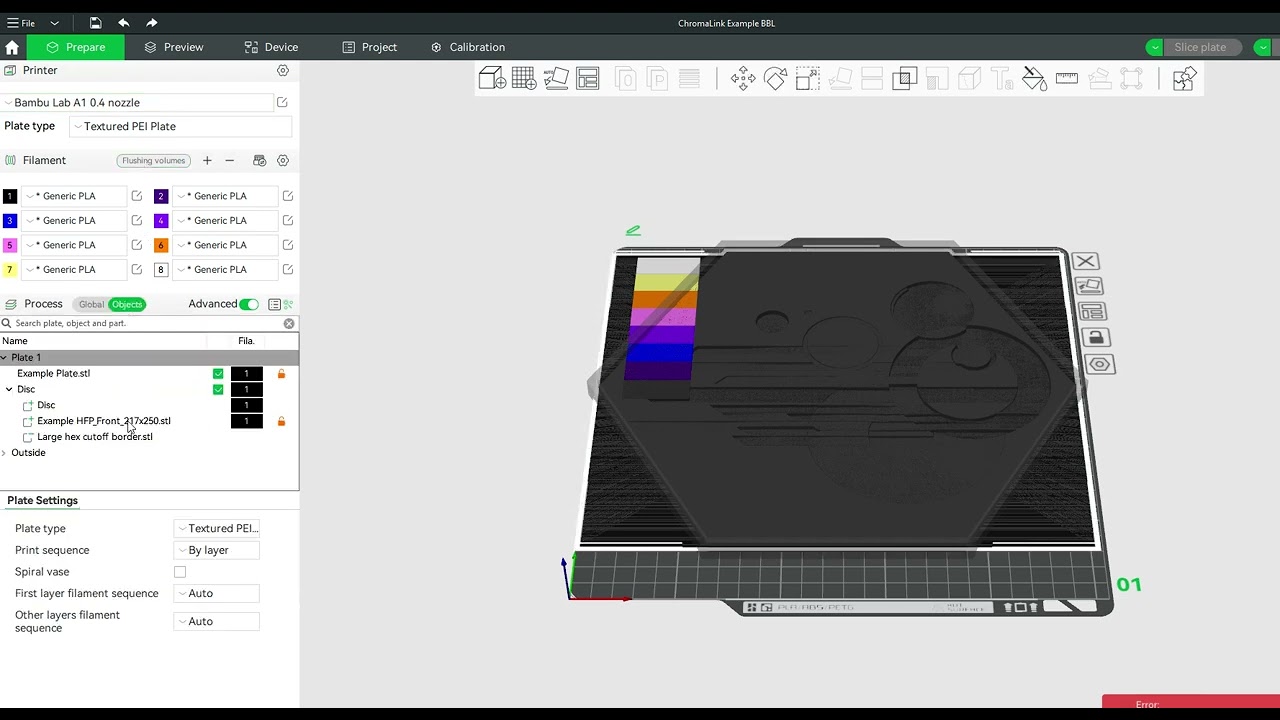Enable the Spiral vase checkbox

180,572
